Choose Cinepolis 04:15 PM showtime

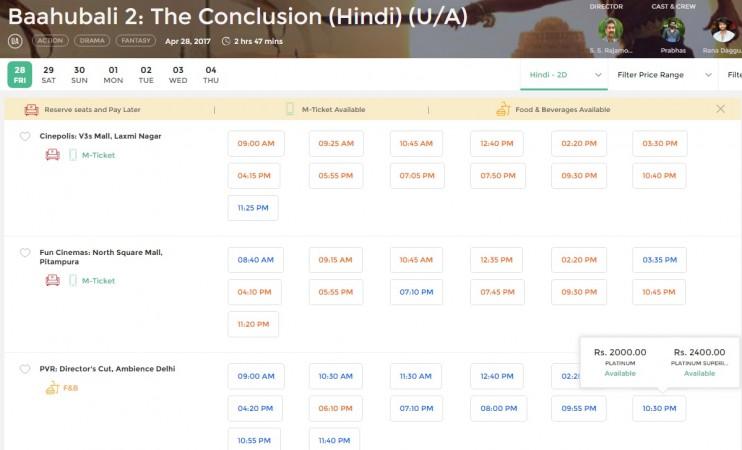[x=254, y=176]
